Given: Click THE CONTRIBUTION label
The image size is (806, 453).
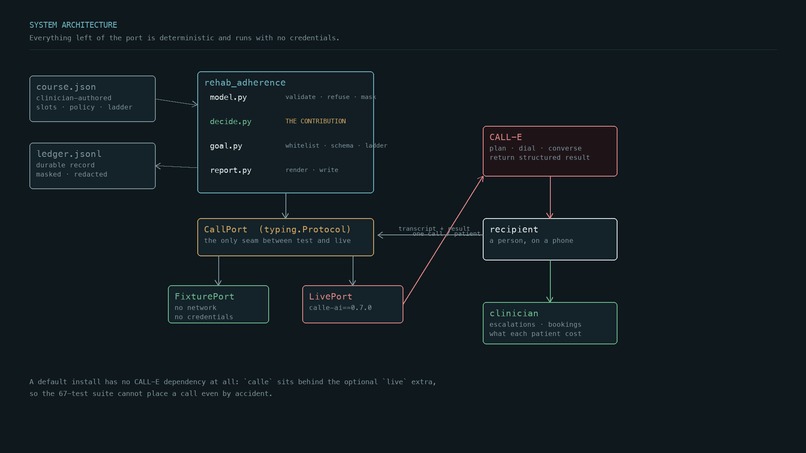Looking at the screenshot, I should coord(316,121).
